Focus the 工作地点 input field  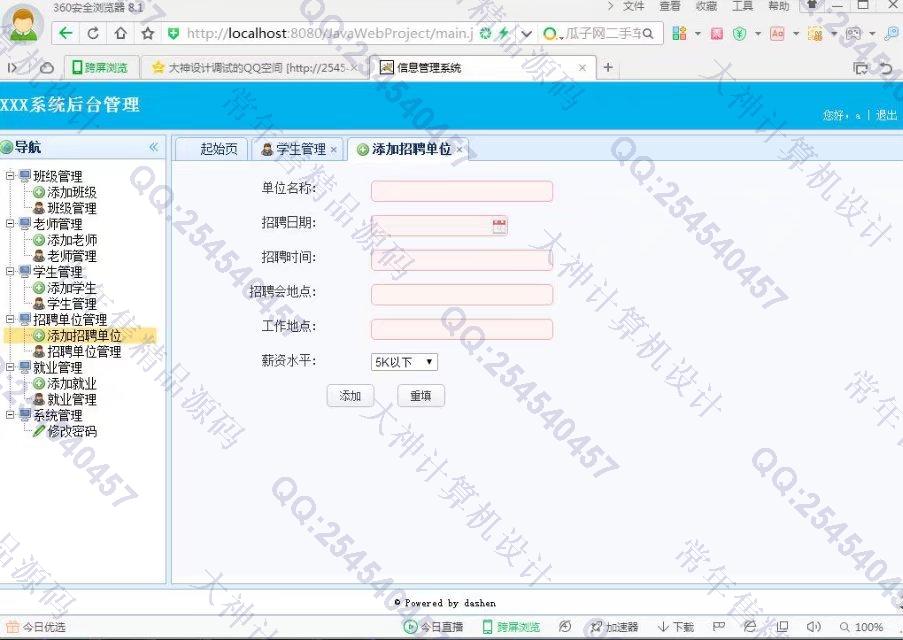(x=462, y=330)
